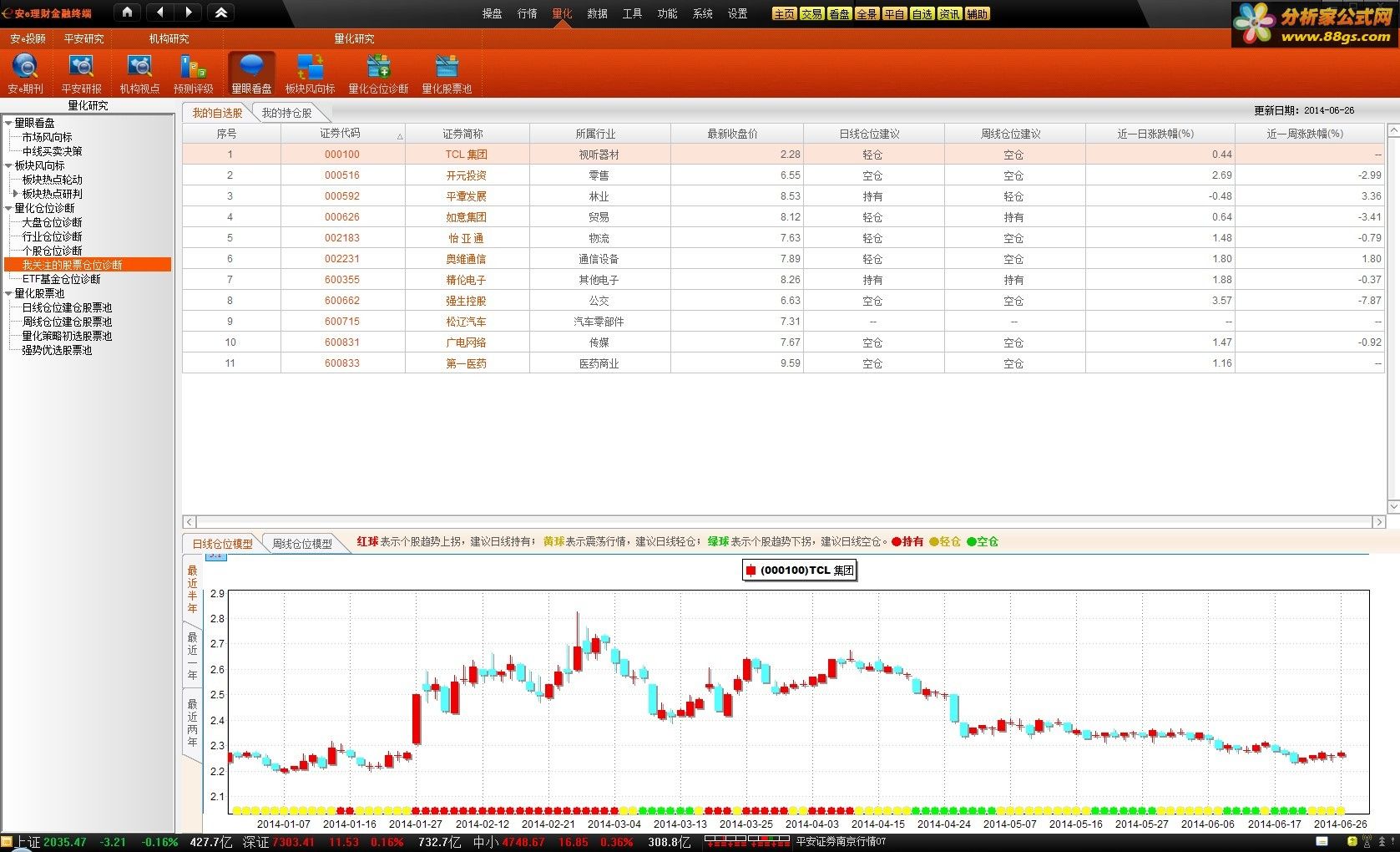Viewport: 1400px width, 852px height.
Task: Select the 最近半年 vertical tab
Action: (x=192, y=589)
